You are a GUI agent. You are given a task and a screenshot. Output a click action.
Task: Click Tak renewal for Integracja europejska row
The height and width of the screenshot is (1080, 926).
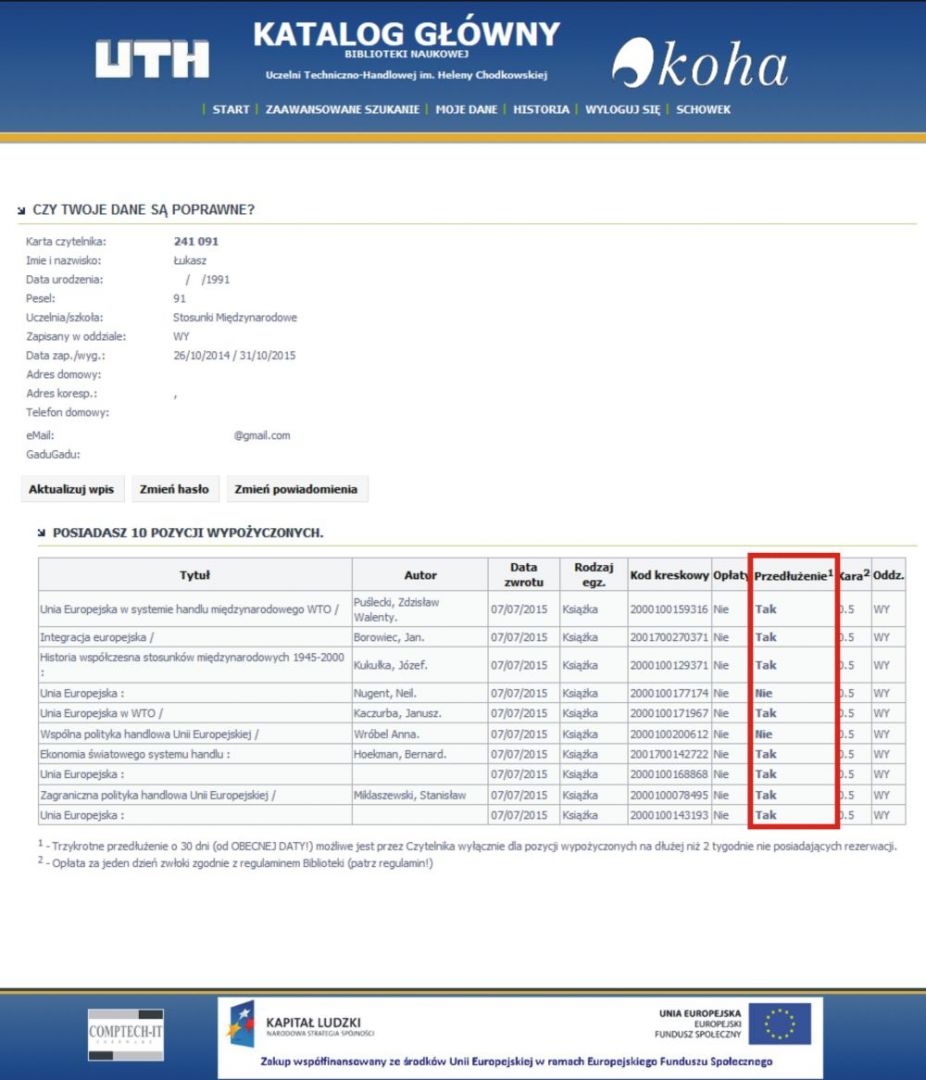[765, 638]
